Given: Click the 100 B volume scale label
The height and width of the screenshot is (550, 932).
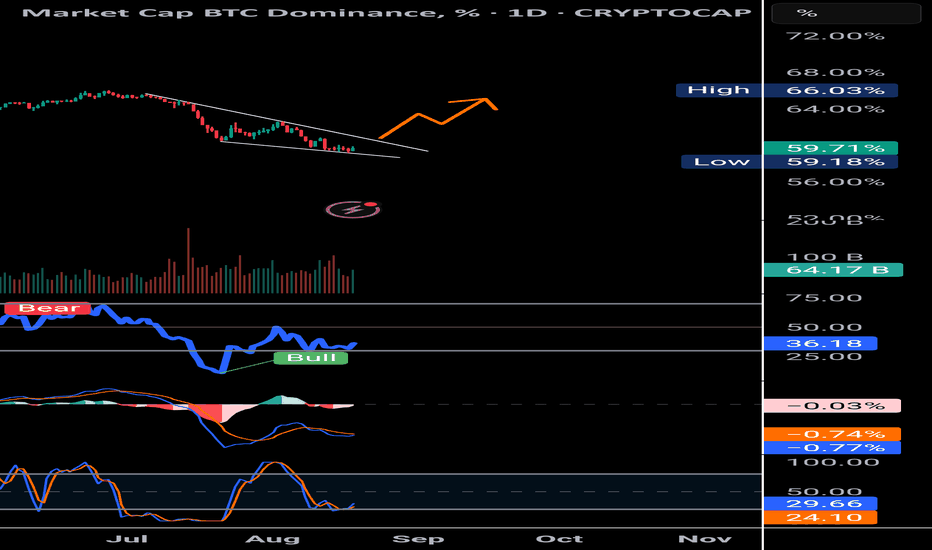Looking at the screenshot, I should 825,257.
